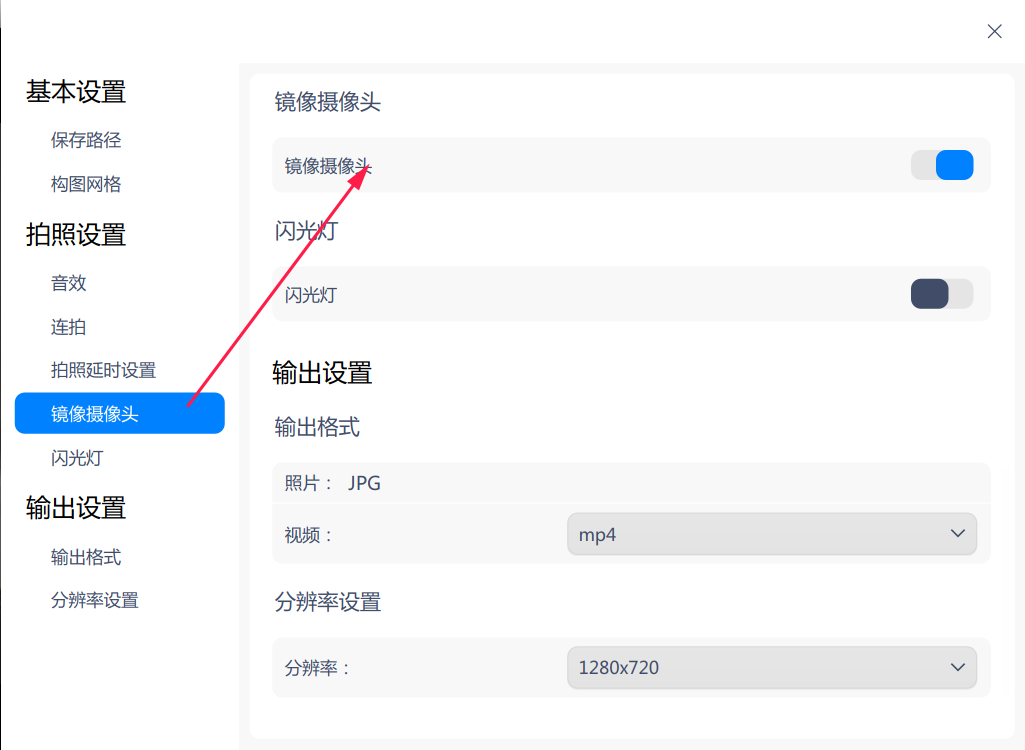Select 保存路径 in the sidebar
Viewport: 1025px width, 750px height.
(x=86, y=140)
